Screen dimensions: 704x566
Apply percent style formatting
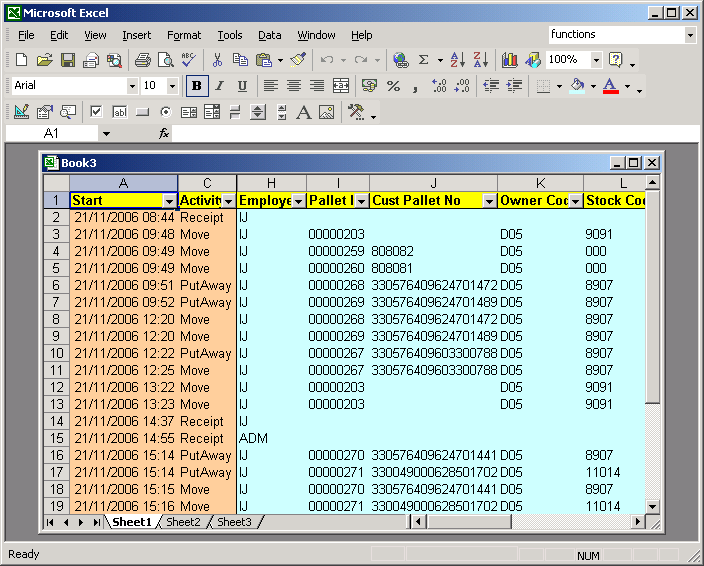[393, 86]
